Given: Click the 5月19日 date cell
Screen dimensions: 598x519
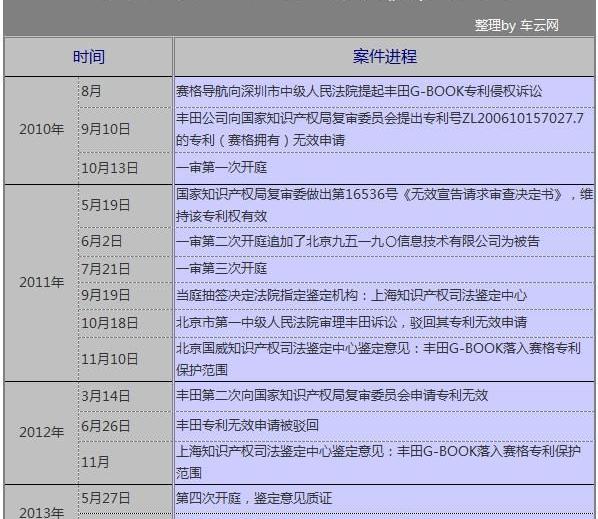Looking at the screenshot, I should coord(125,206).
